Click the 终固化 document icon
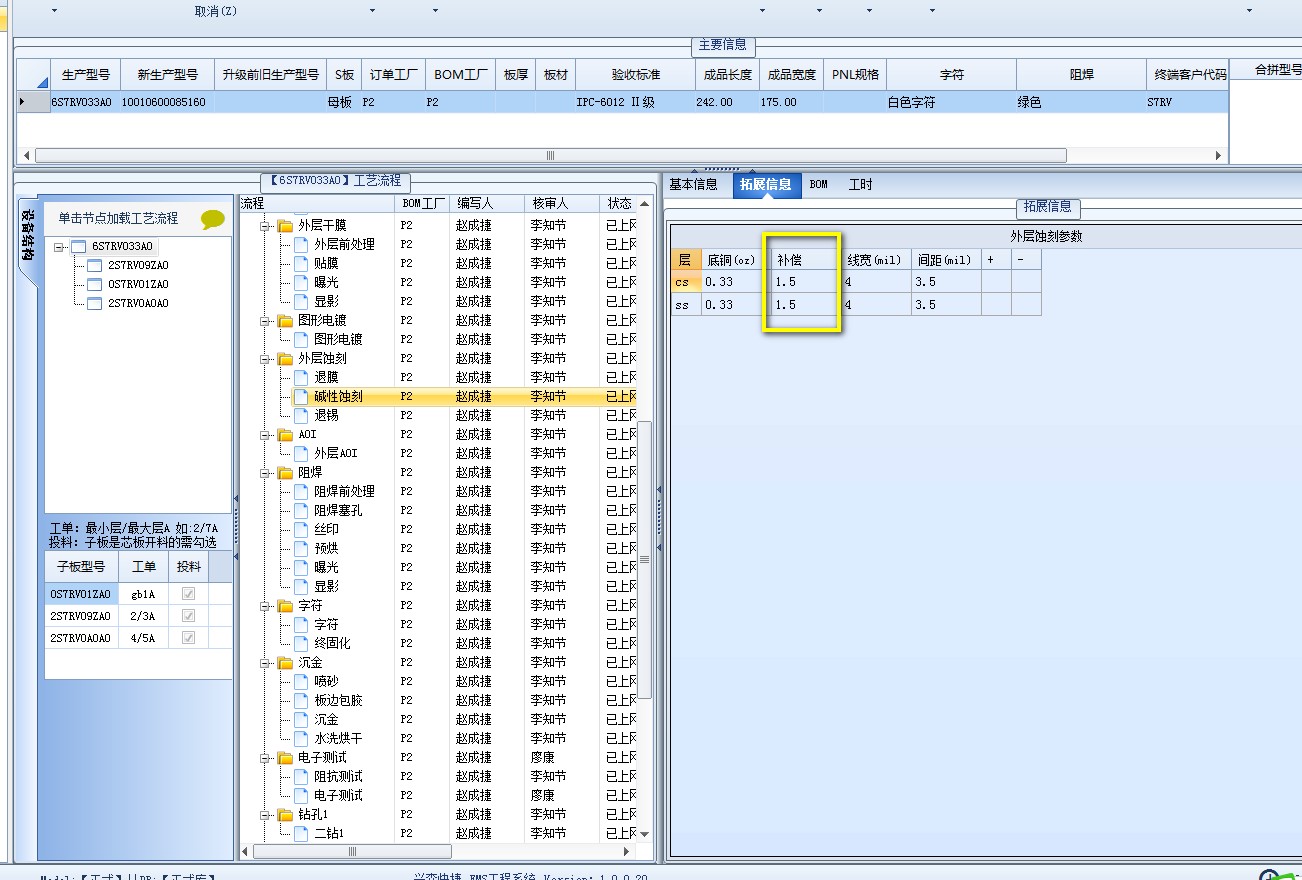 tap(301, 643)
